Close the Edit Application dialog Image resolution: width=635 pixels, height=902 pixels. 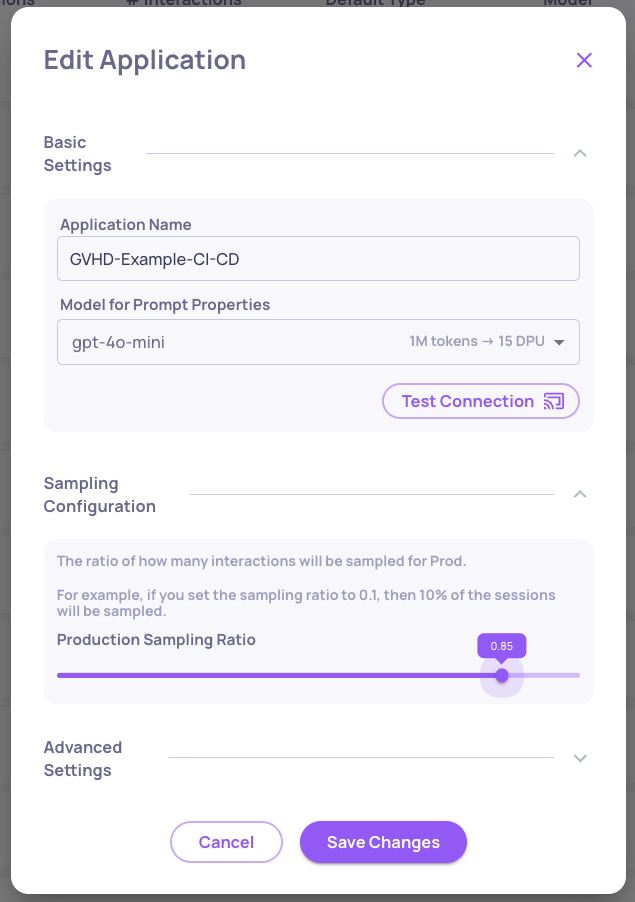(x=584, y=60)
